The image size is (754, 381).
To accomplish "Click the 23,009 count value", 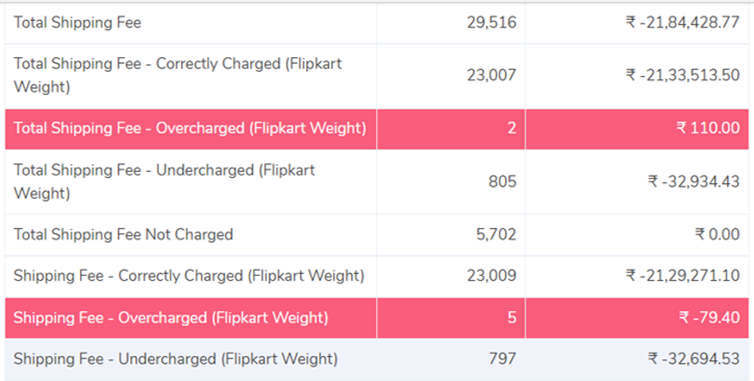I will tap(491, 276).
